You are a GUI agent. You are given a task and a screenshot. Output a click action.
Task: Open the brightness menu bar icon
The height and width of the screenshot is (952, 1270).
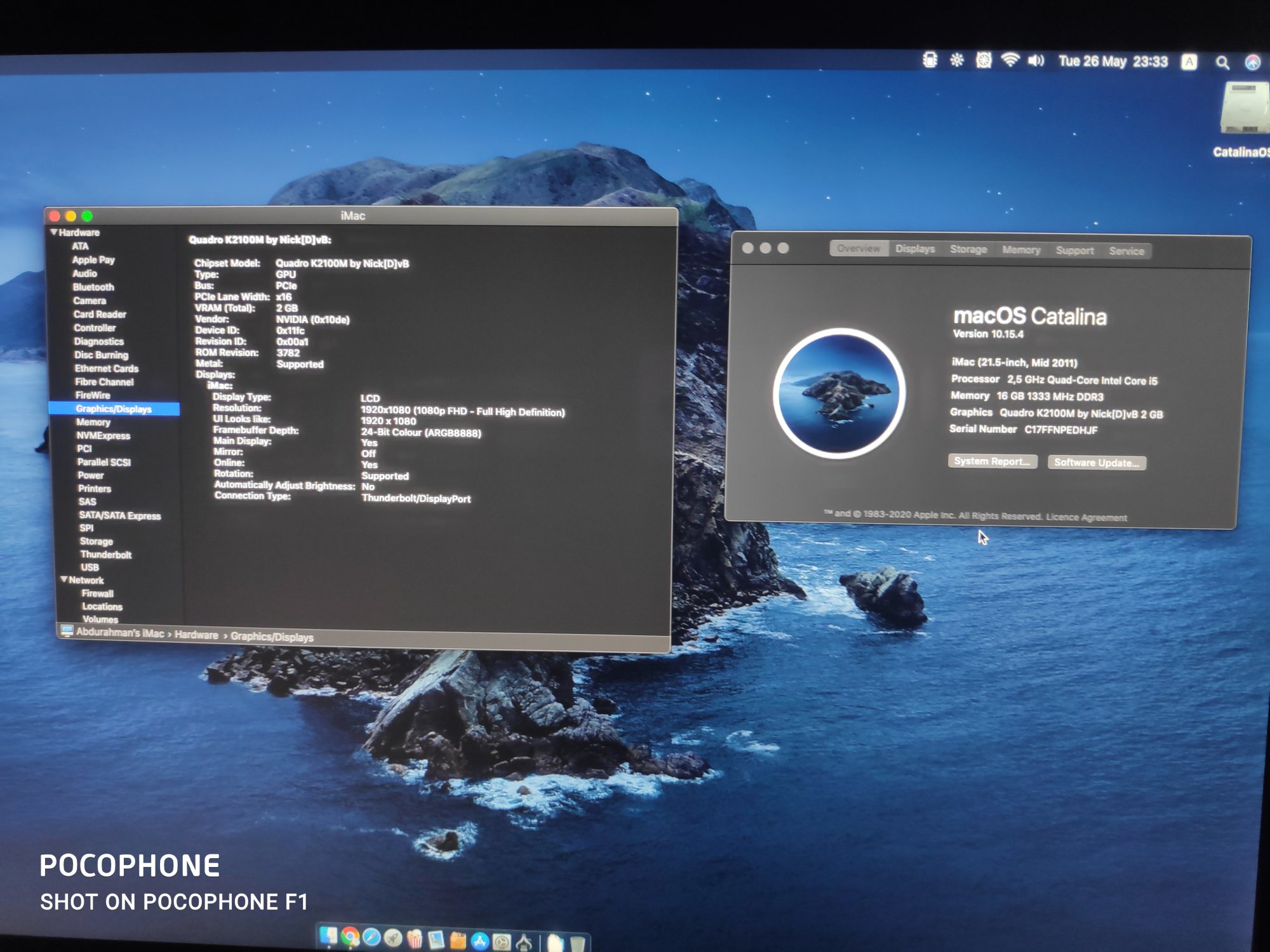956,60
